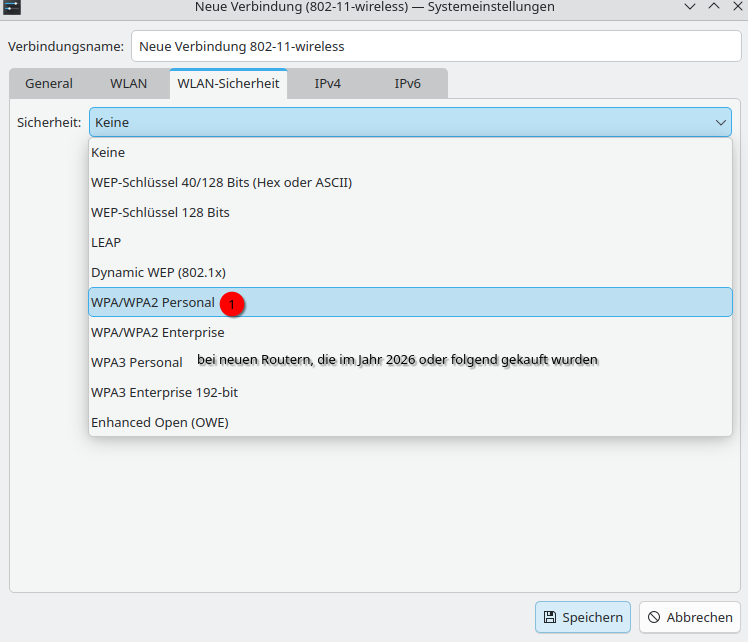
Task: Select WPA3 Enterprise 192-bit entry
Action: tap(164, 393)
